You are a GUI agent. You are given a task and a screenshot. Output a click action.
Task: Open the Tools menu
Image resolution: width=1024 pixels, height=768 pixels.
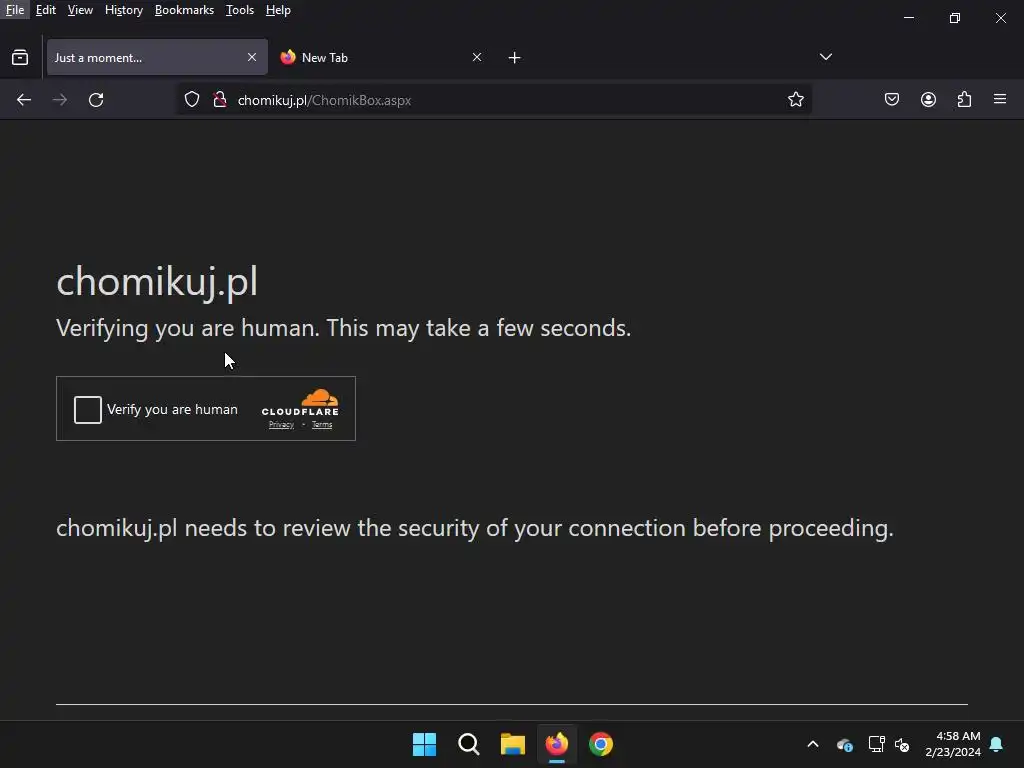click(240, 10)
